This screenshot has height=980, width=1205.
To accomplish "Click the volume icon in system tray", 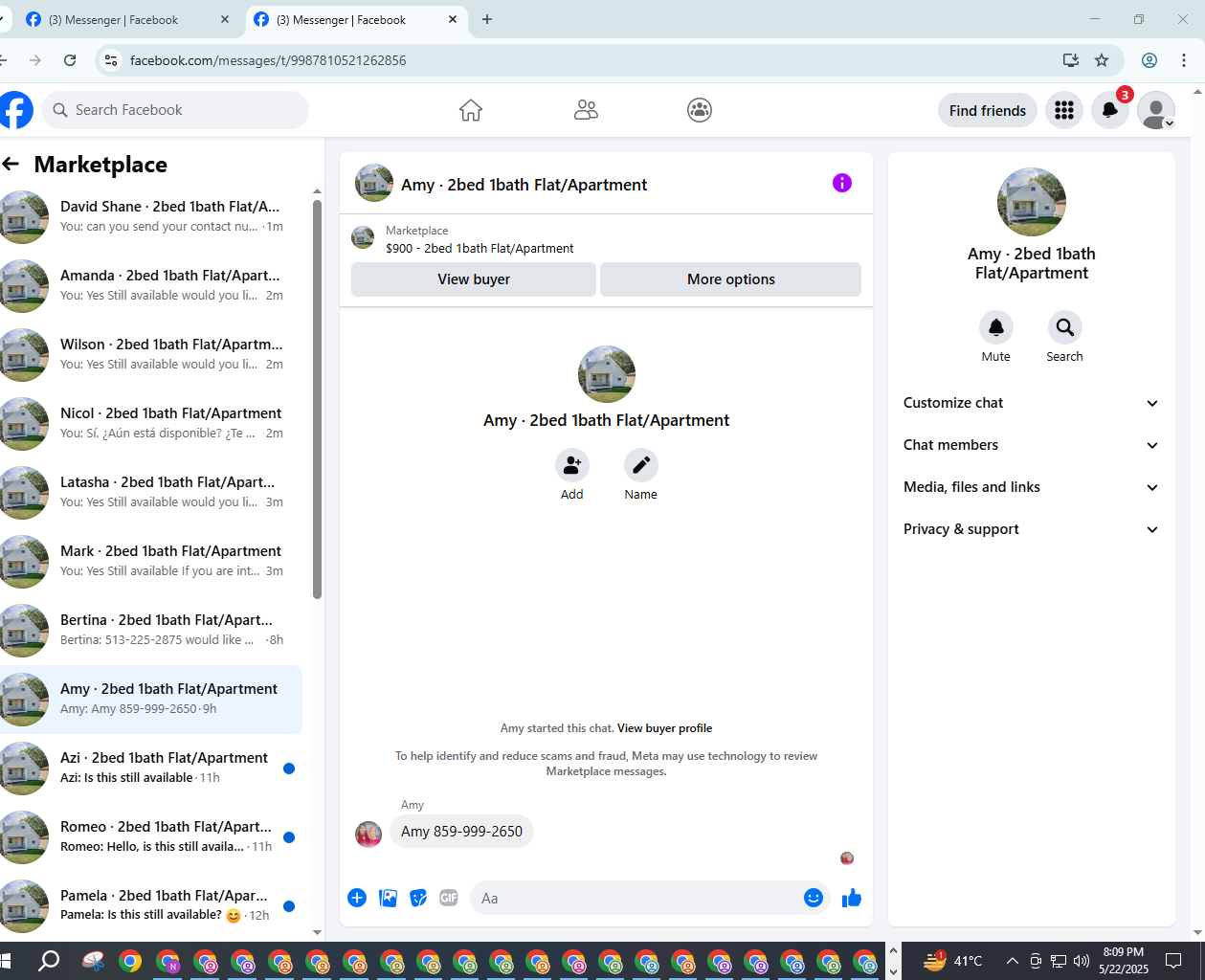I will (x=1082, y=961).
